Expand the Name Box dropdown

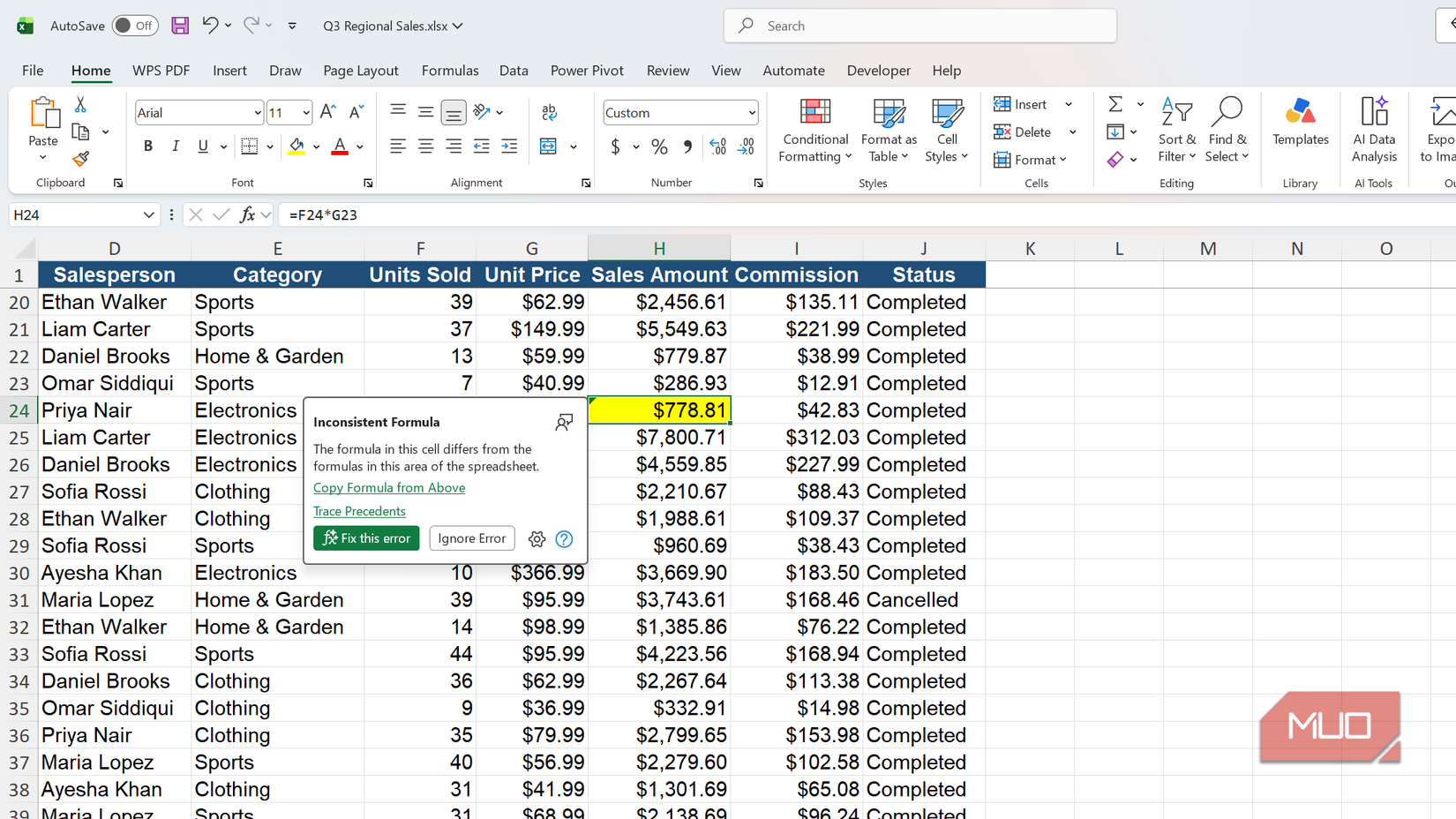pyautogui.click(x=148, y=214)
